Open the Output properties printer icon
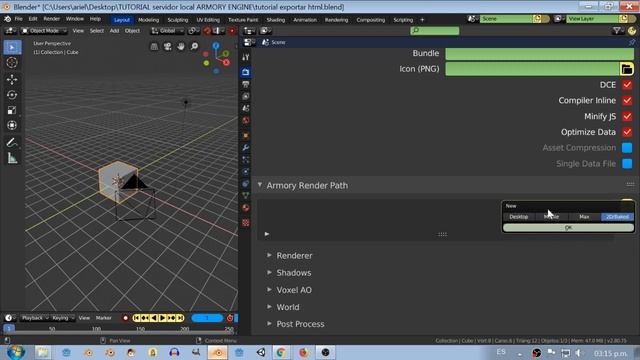Screen dimensions: 640x360 click(246, 84)
